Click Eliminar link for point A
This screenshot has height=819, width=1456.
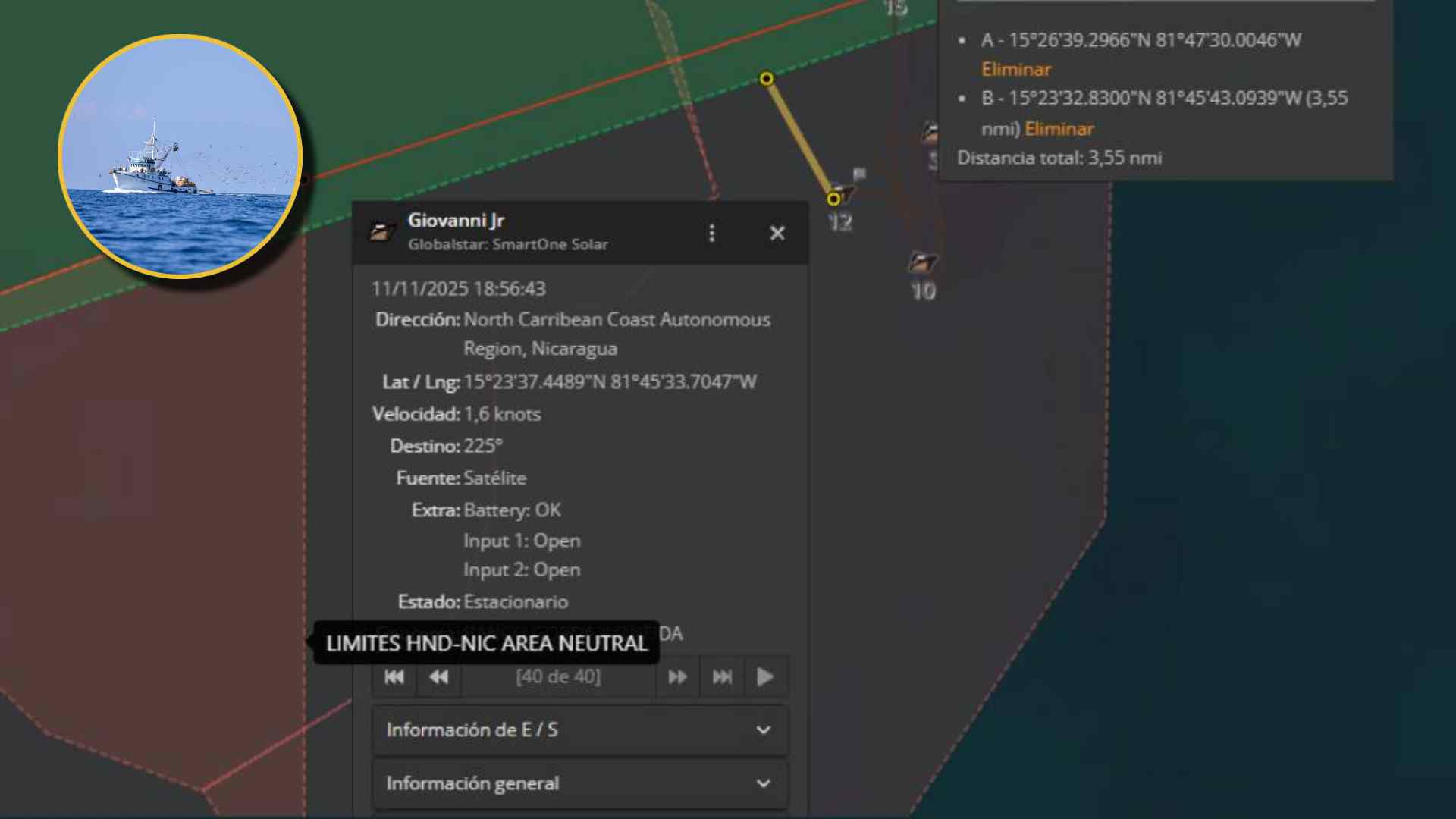click(1015, 69)
